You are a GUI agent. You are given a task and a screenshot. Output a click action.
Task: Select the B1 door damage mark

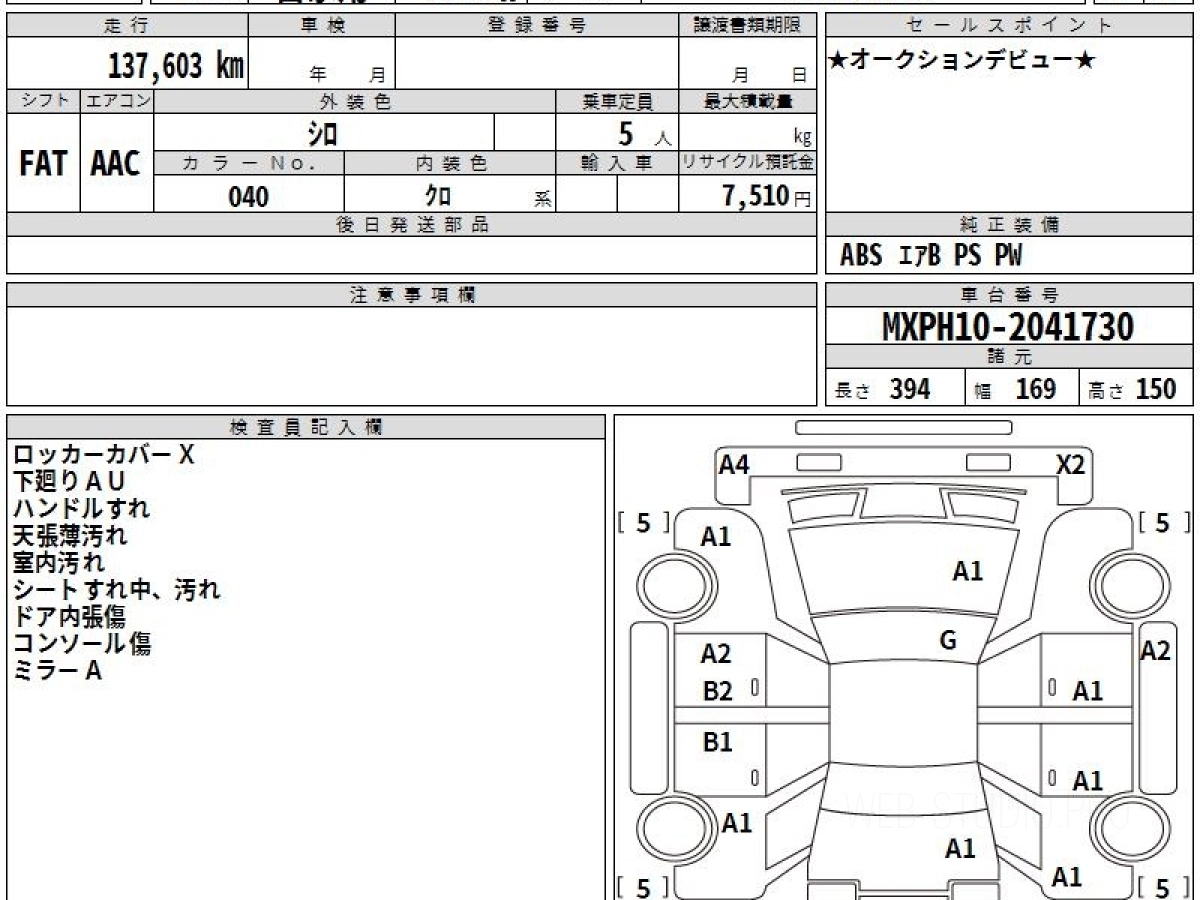pyautogui.click(x=717, y=742)
